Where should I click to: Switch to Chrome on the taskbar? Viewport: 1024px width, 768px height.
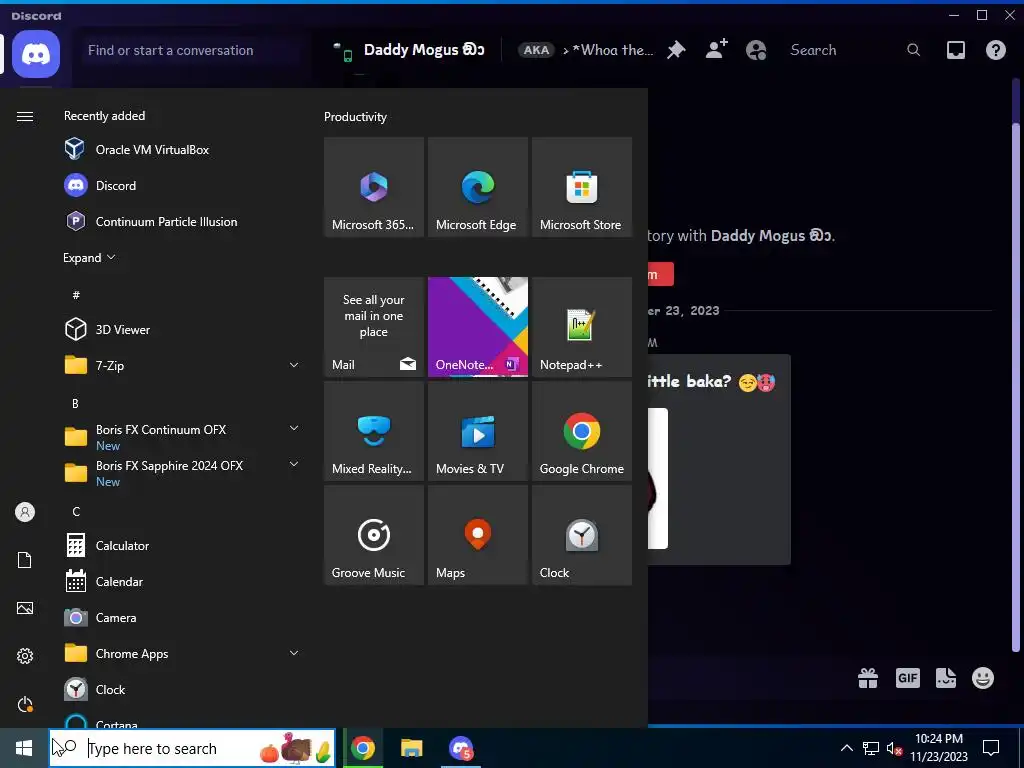point(363,748)
